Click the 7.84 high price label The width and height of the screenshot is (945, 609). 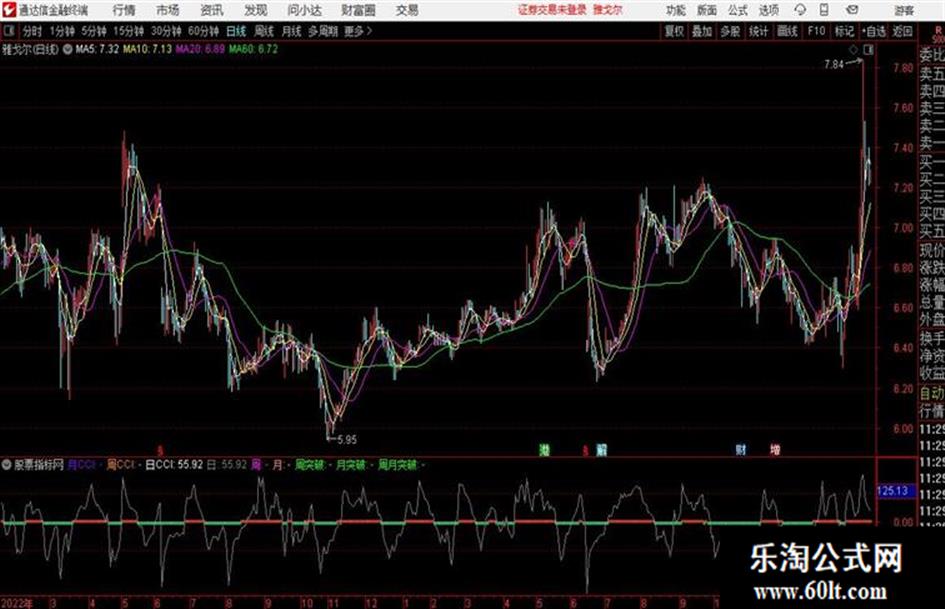(834, 65)
